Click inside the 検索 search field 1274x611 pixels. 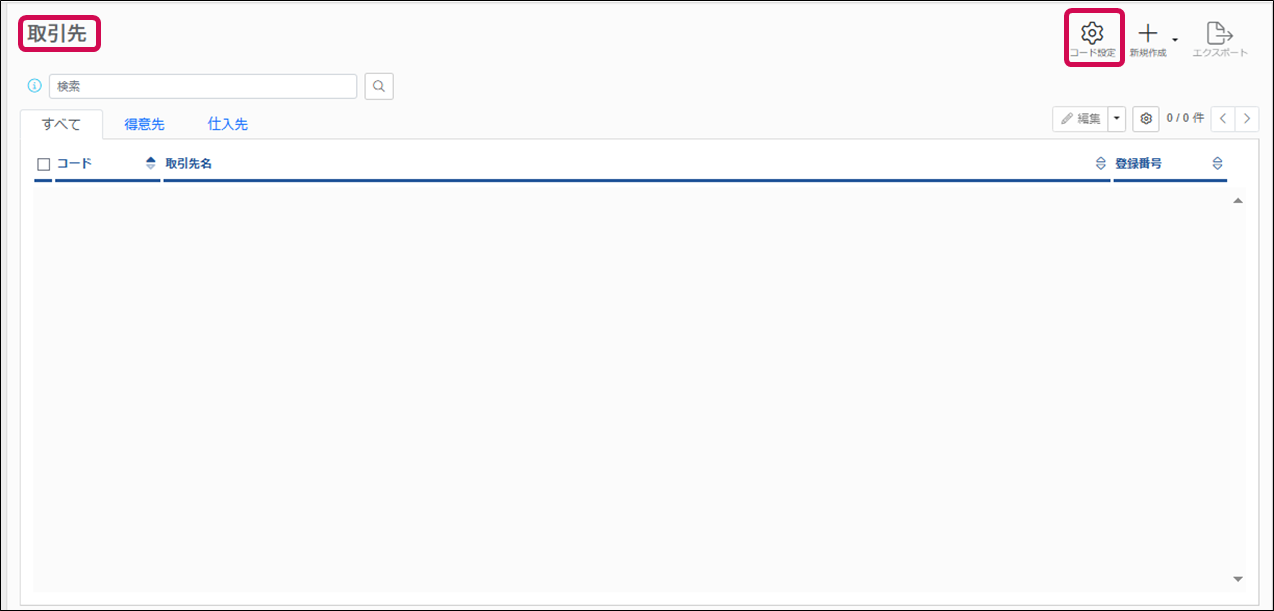pos(203,86)
